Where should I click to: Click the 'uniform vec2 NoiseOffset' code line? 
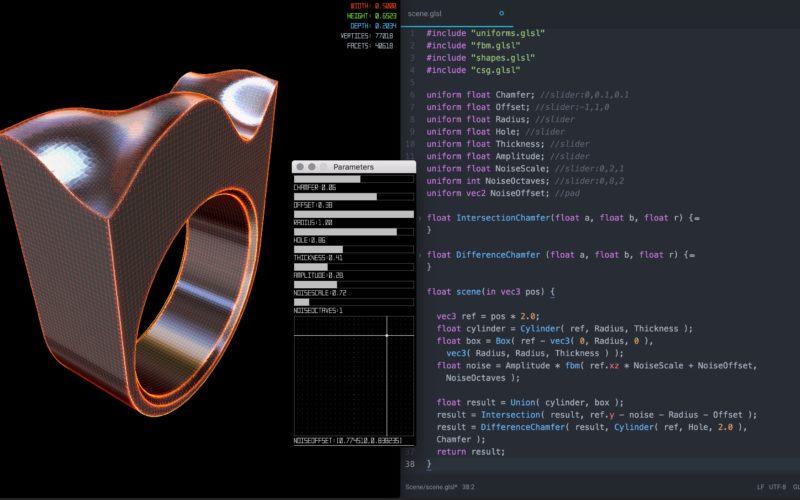[503, 193]
